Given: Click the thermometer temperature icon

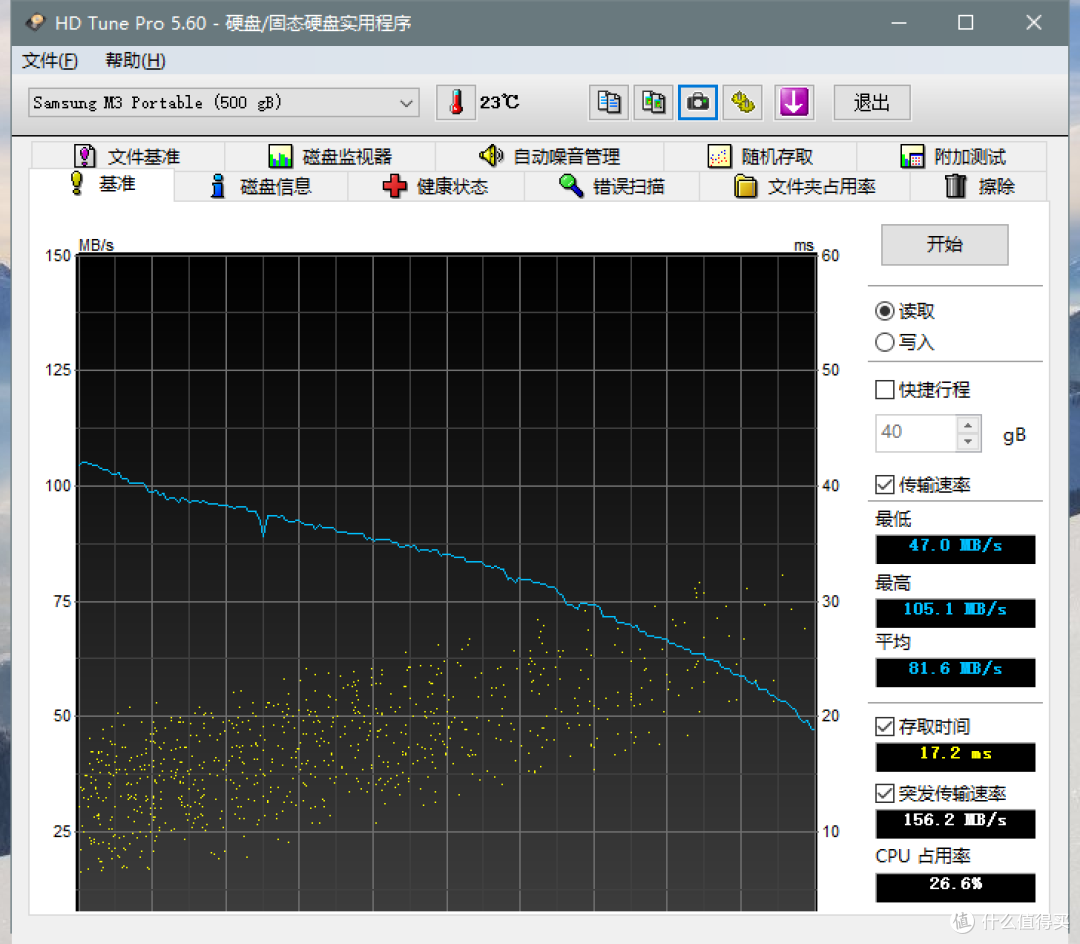Looking at the screenshot, I should click(456, 103).
